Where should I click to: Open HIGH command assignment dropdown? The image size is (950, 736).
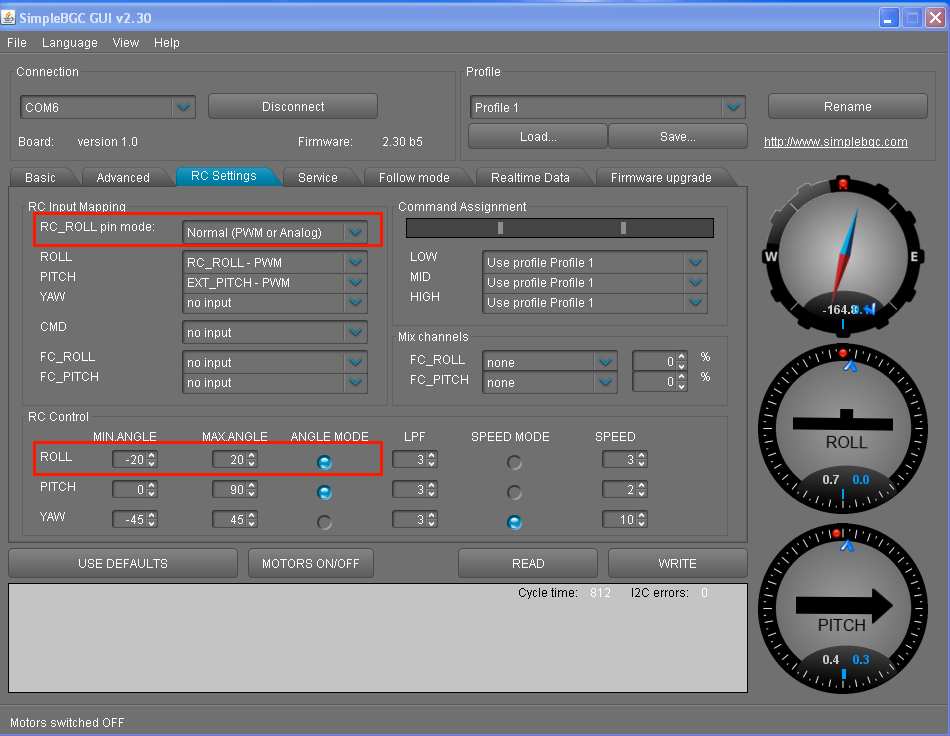[x=595, y=302]
